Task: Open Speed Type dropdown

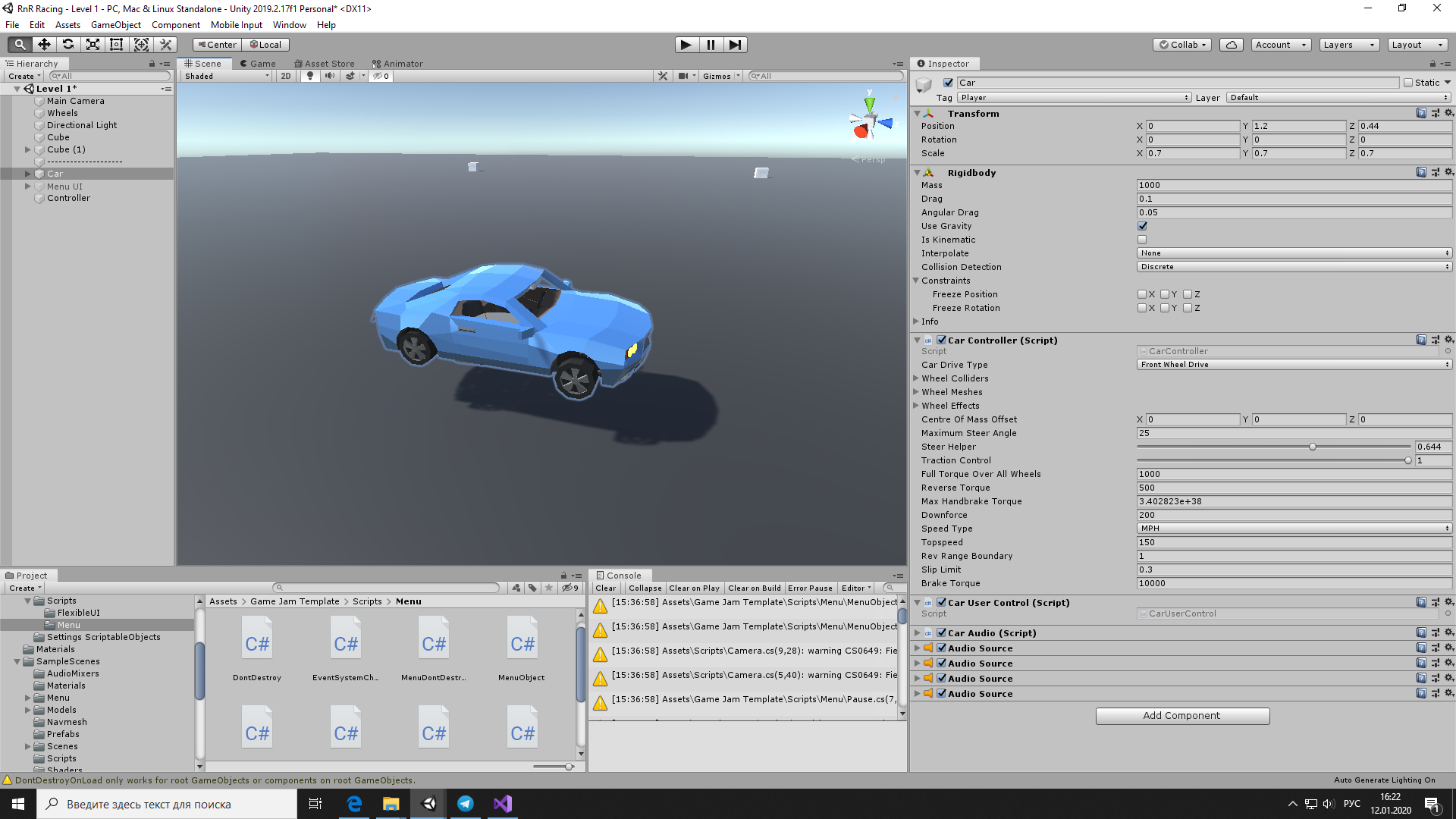Action: click(x=1294, y=529)
